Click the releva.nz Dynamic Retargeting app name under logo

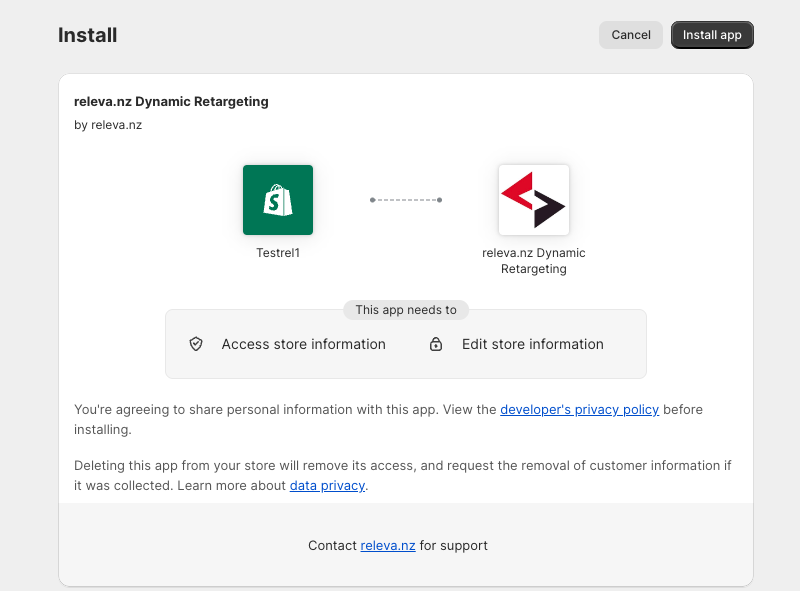point(534,261)
